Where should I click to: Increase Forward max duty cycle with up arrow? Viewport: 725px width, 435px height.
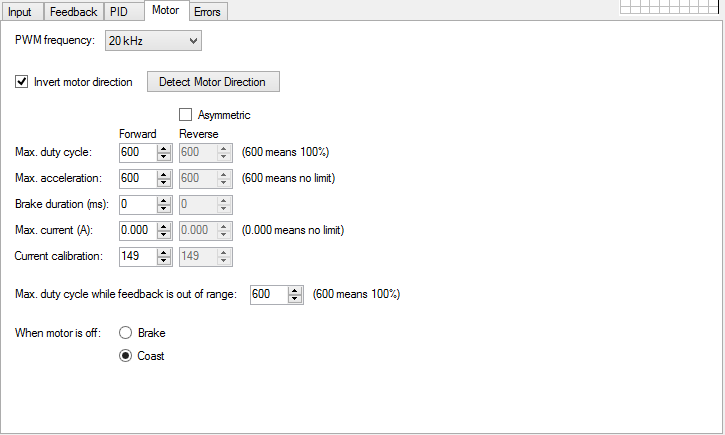tap(164, 148)
